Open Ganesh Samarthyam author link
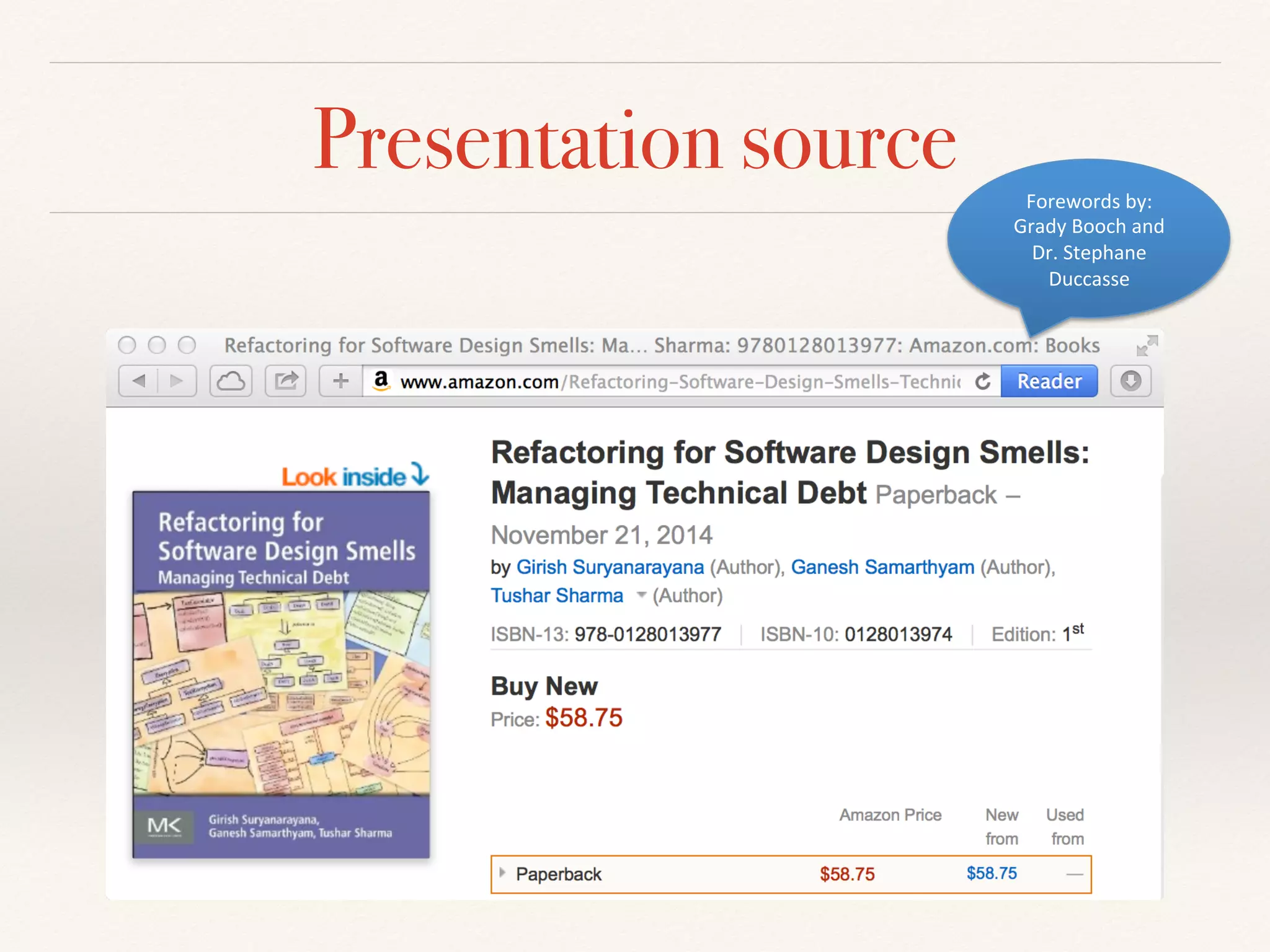 882,567
